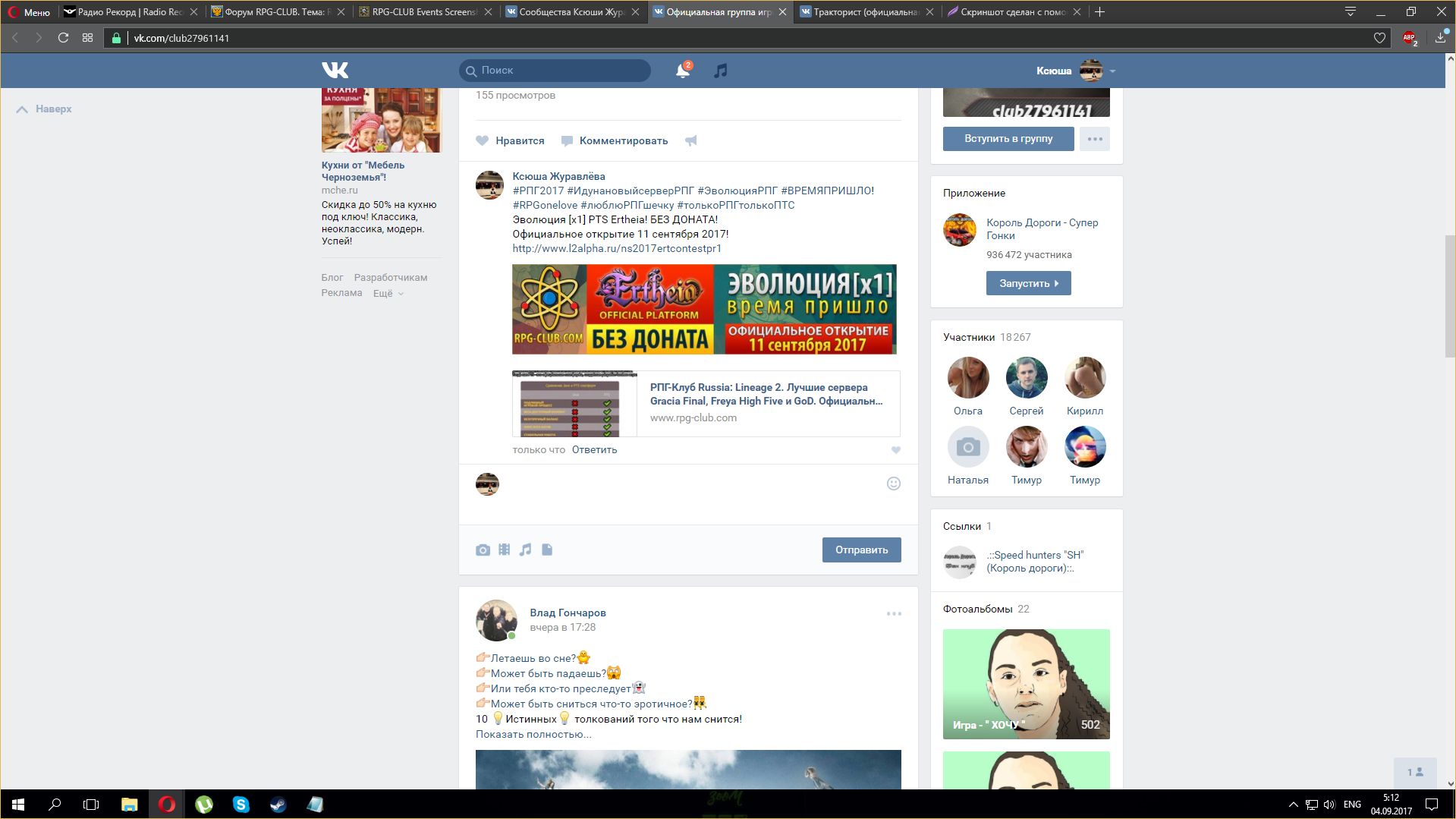Show hidden system tray icons

[x=1293, y=805]
